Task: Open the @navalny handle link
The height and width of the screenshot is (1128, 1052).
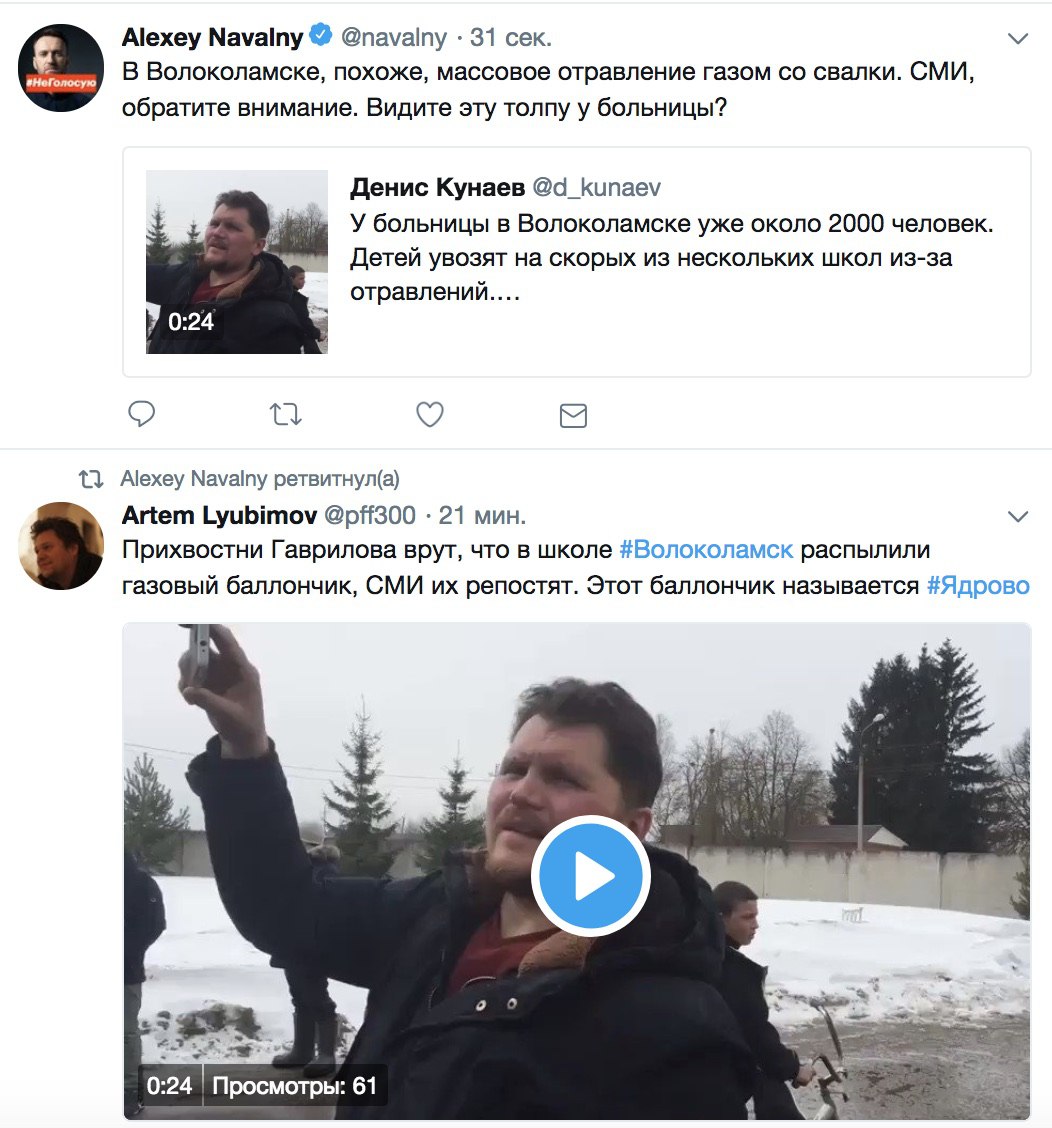Action: 394,37
